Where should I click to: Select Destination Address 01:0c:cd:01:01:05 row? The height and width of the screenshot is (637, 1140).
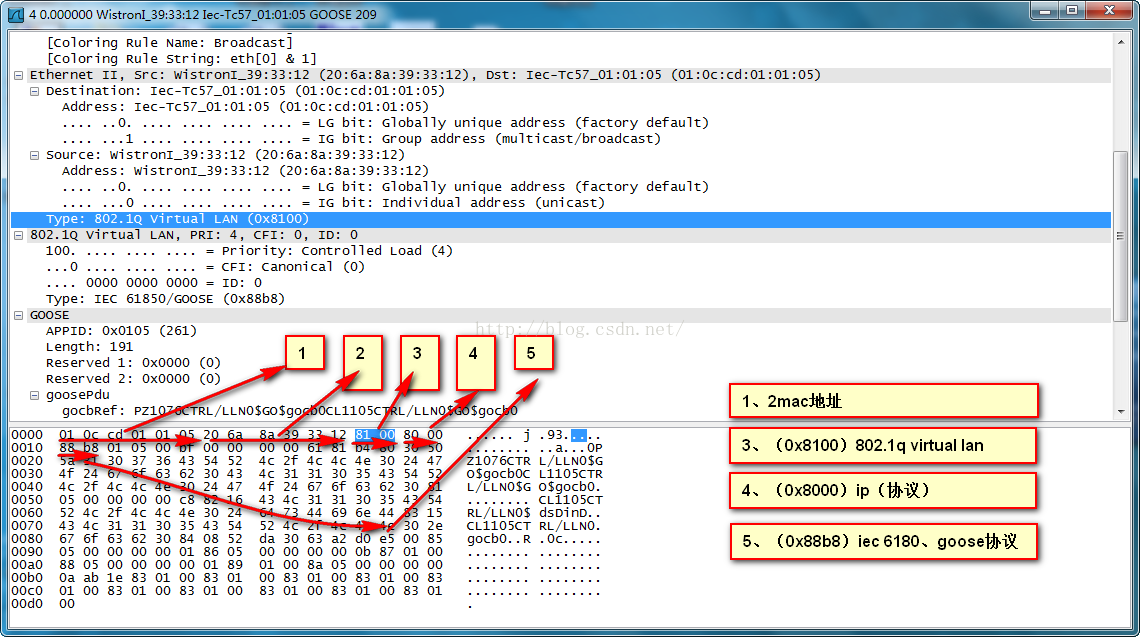pyautogui.click(x=245, y=107)
